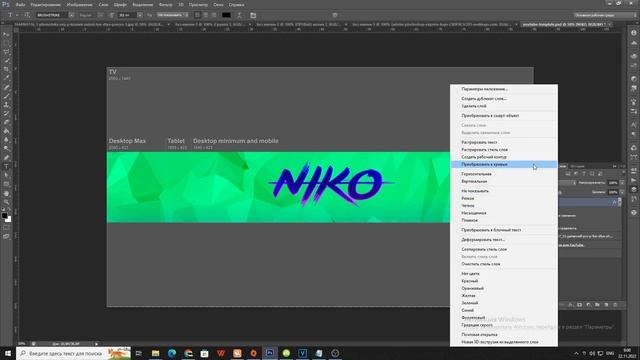The height and width of the screenshot is (360, 640).
Task: Click the create new layer icon
Action: (606, 304)
